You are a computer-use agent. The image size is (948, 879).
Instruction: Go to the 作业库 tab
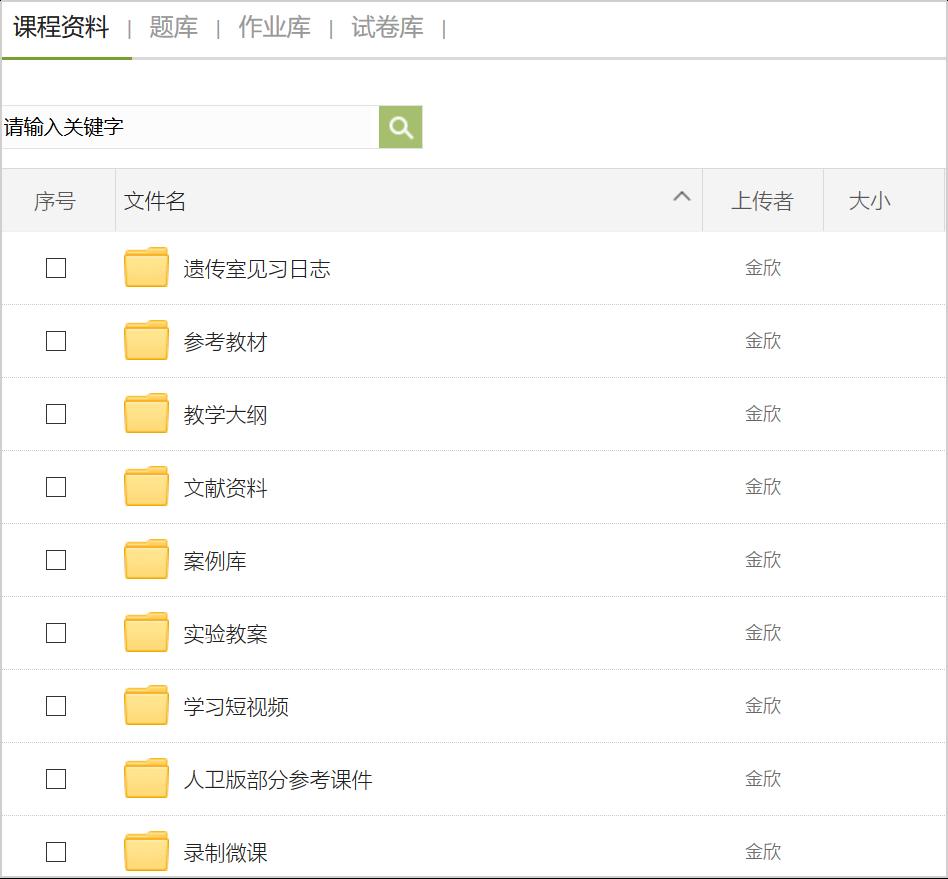(274, 28)
